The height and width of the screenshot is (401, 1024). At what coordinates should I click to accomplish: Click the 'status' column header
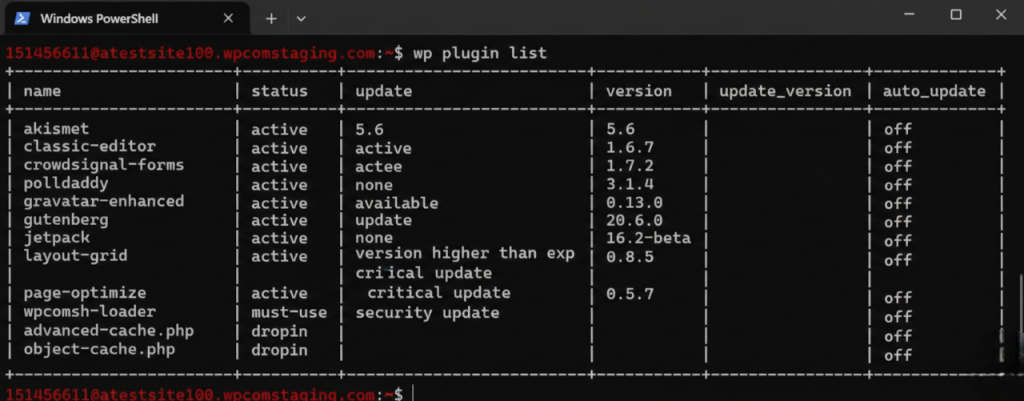280,91
